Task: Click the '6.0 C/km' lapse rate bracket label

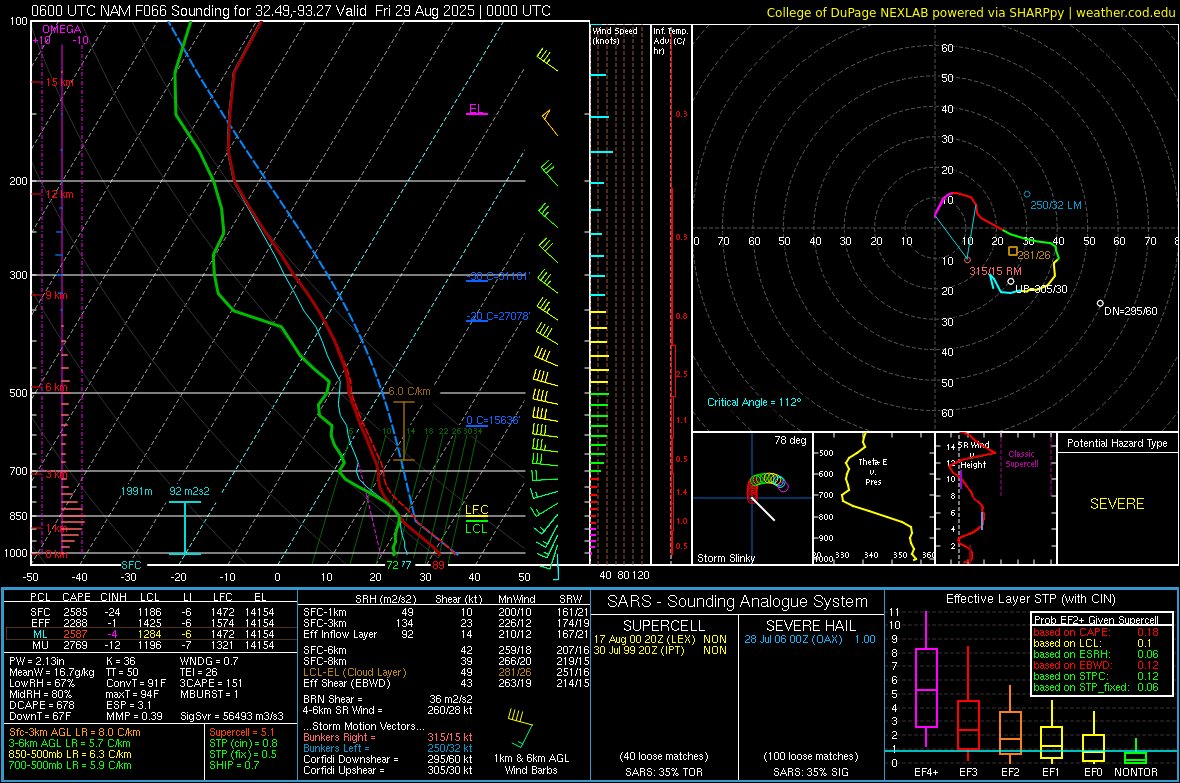Action: tap(409, 392)
